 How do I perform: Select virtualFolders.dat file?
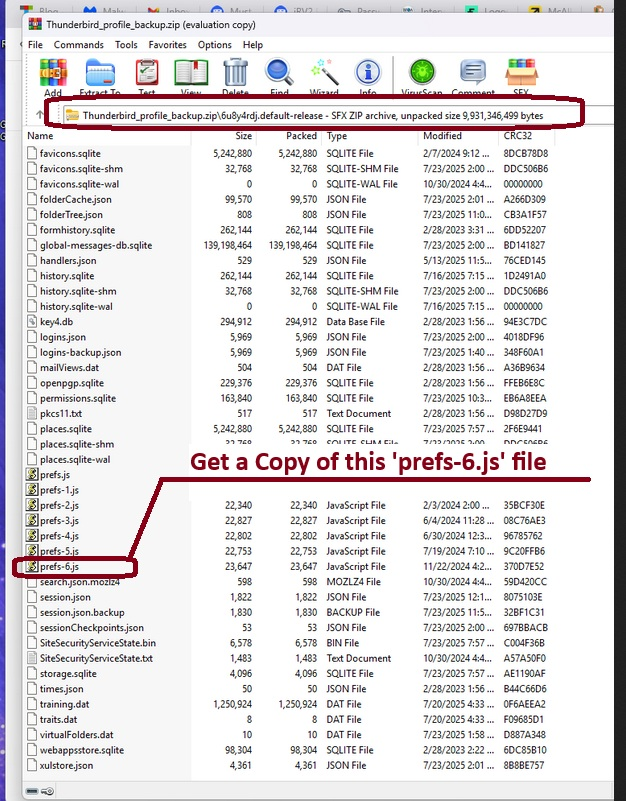pos(77,735)
